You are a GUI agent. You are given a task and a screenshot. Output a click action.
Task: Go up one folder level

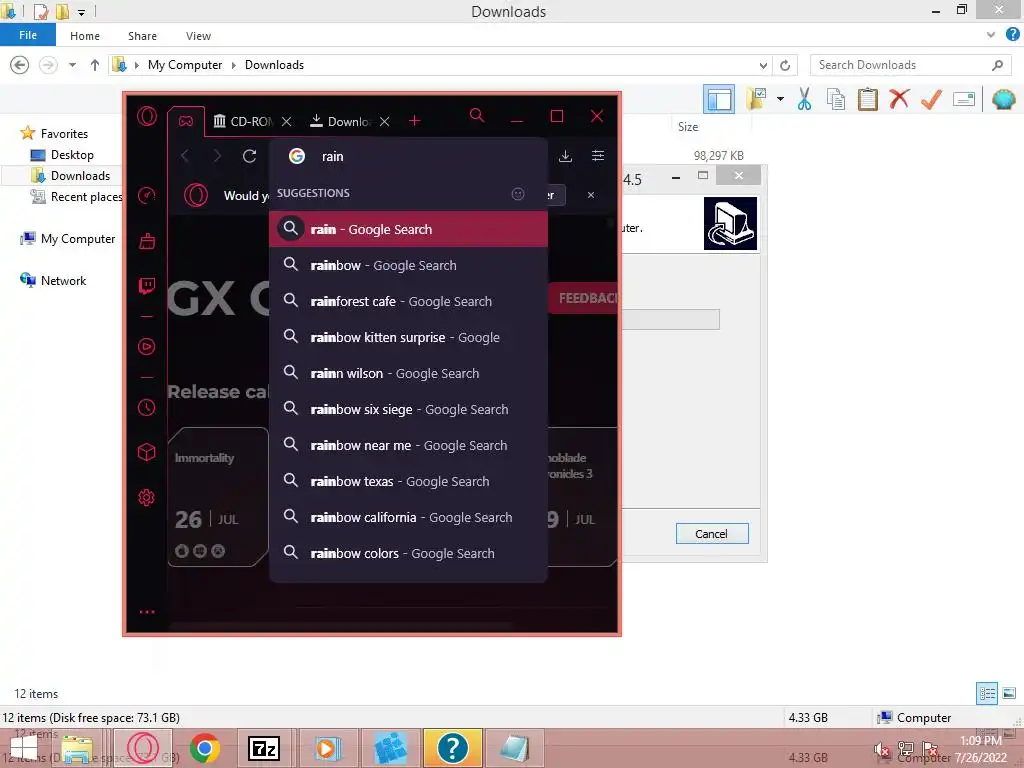(x=95, y=65)
